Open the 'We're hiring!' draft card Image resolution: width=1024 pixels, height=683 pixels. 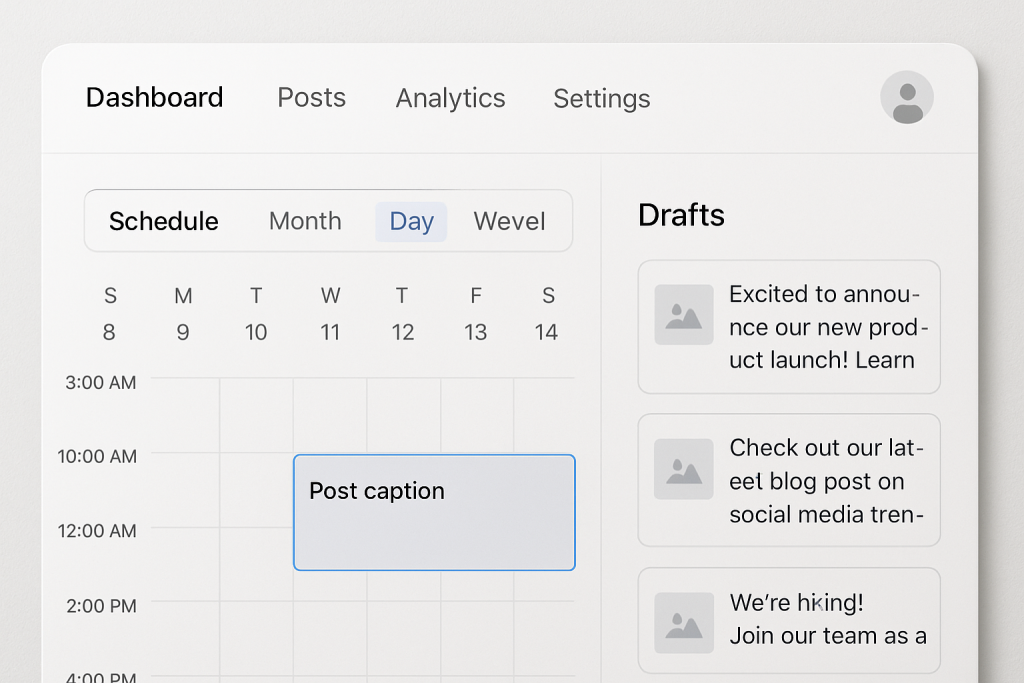(x=789, y=620)
